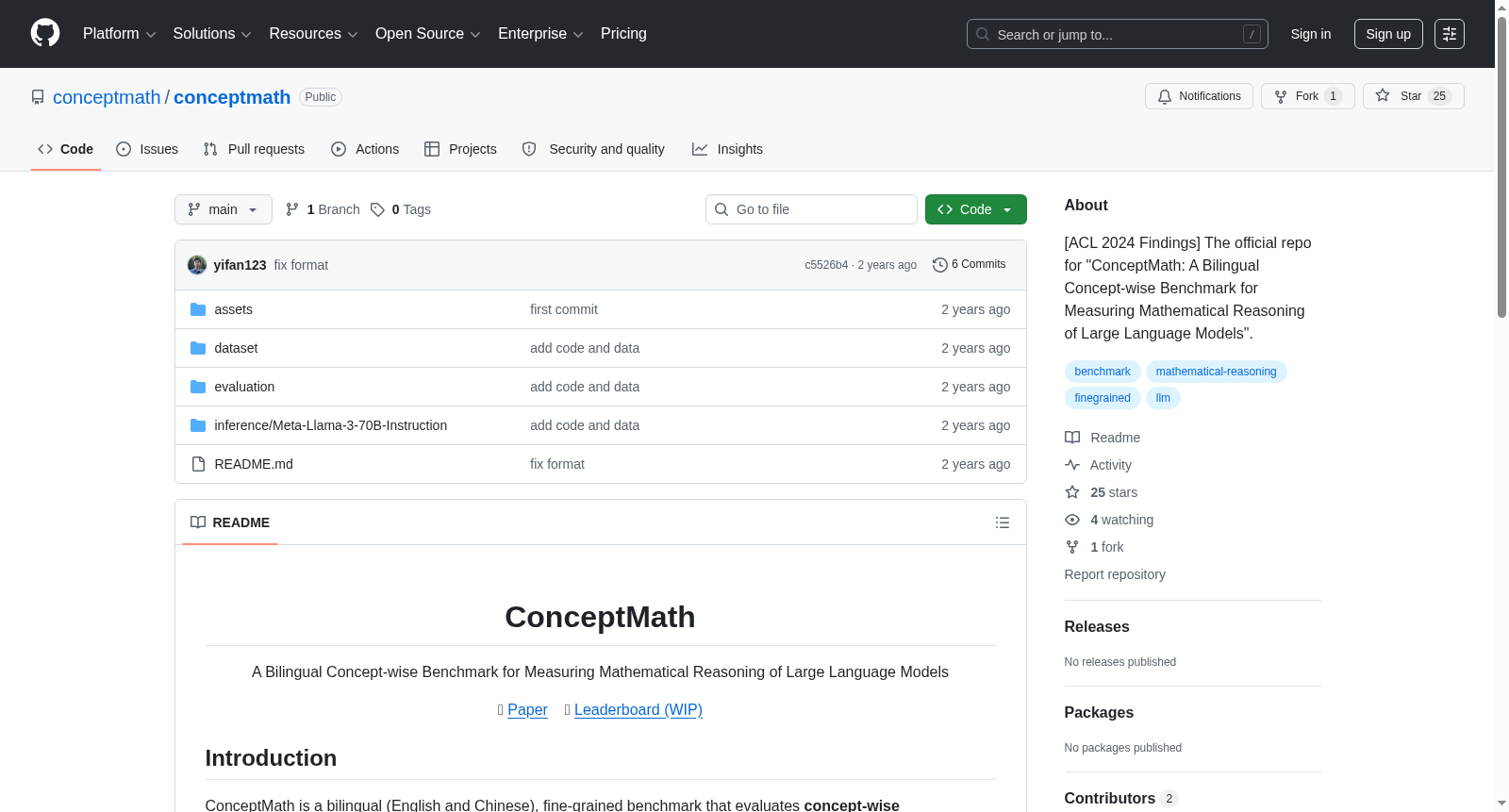Click the branch icon next to 1 Branch

292,209
